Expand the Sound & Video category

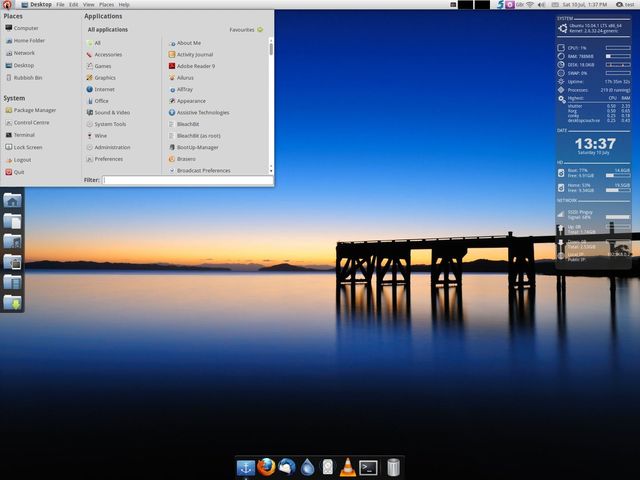click(112, 112)
